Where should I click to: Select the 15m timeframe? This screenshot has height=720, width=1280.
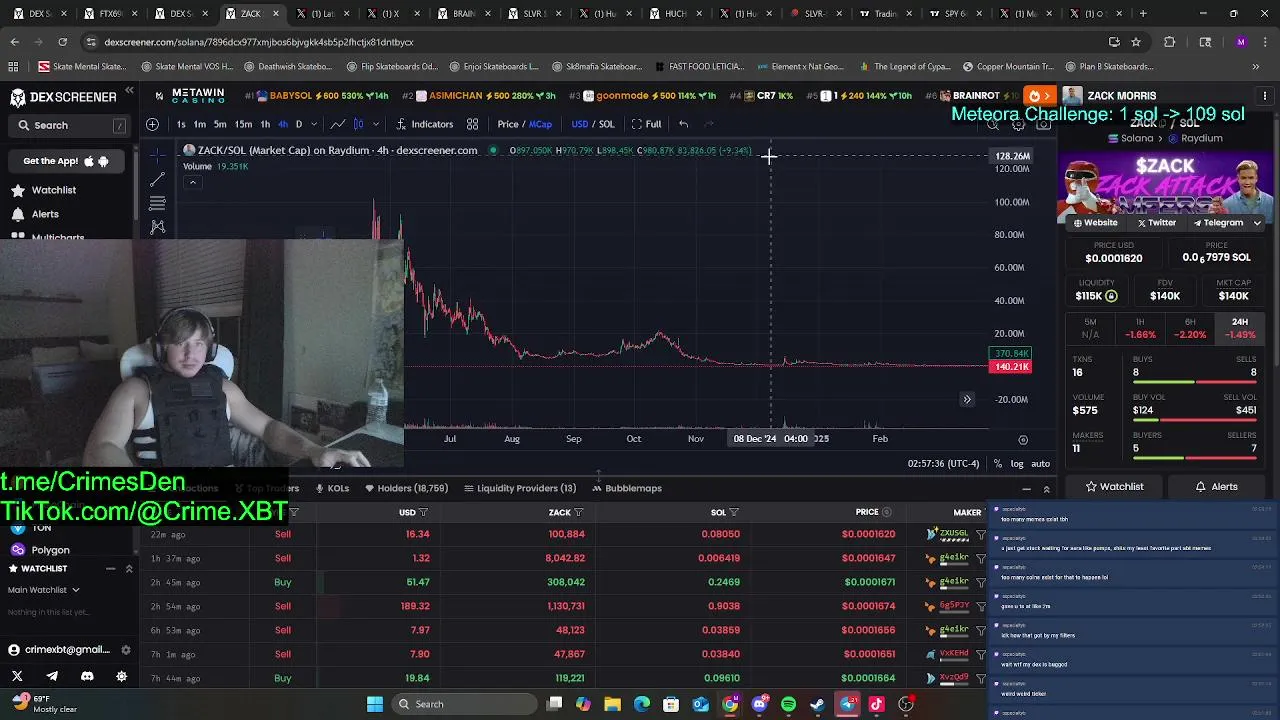point(243,124)
